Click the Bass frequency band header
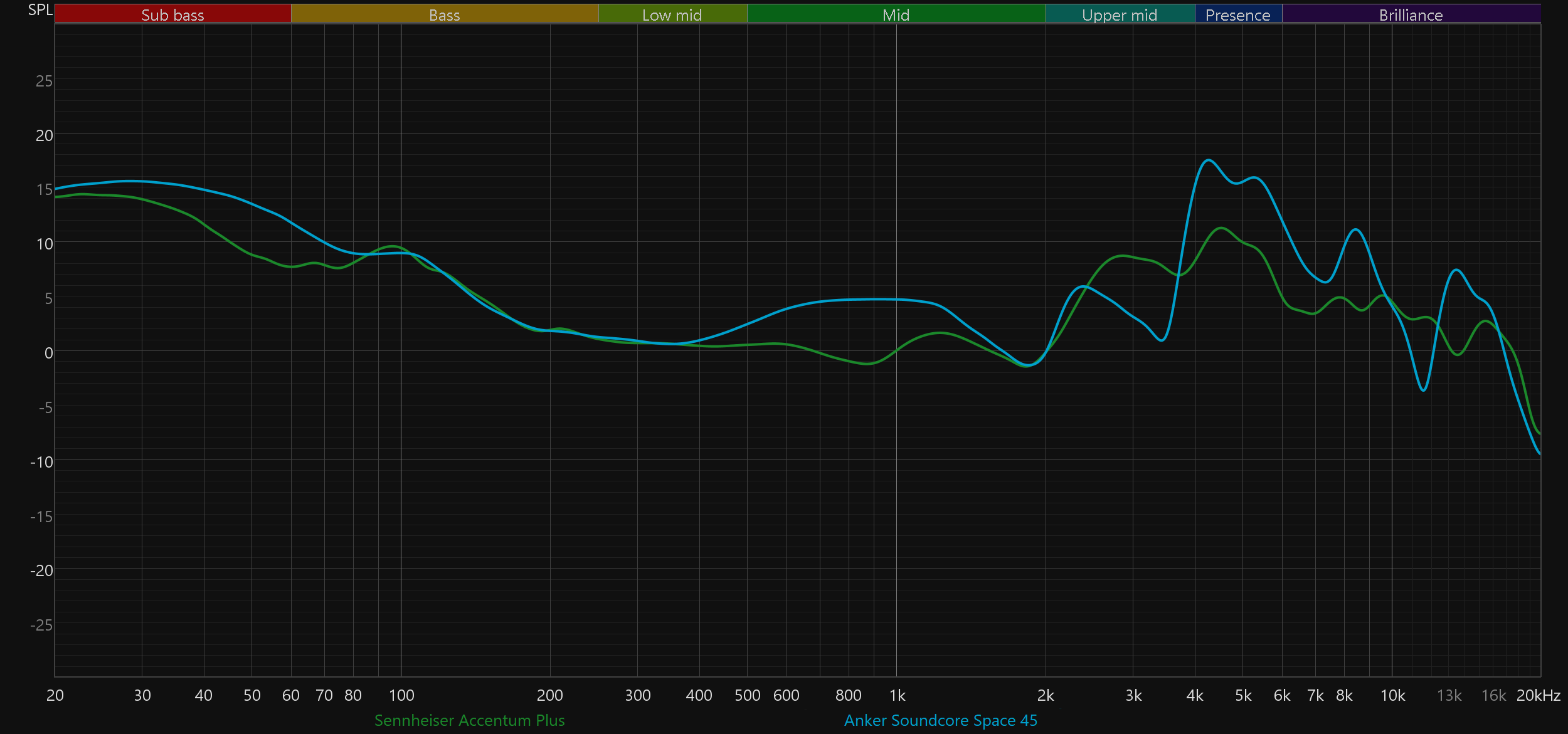This screenshot has width=1568, height=734. click(444, 14)
